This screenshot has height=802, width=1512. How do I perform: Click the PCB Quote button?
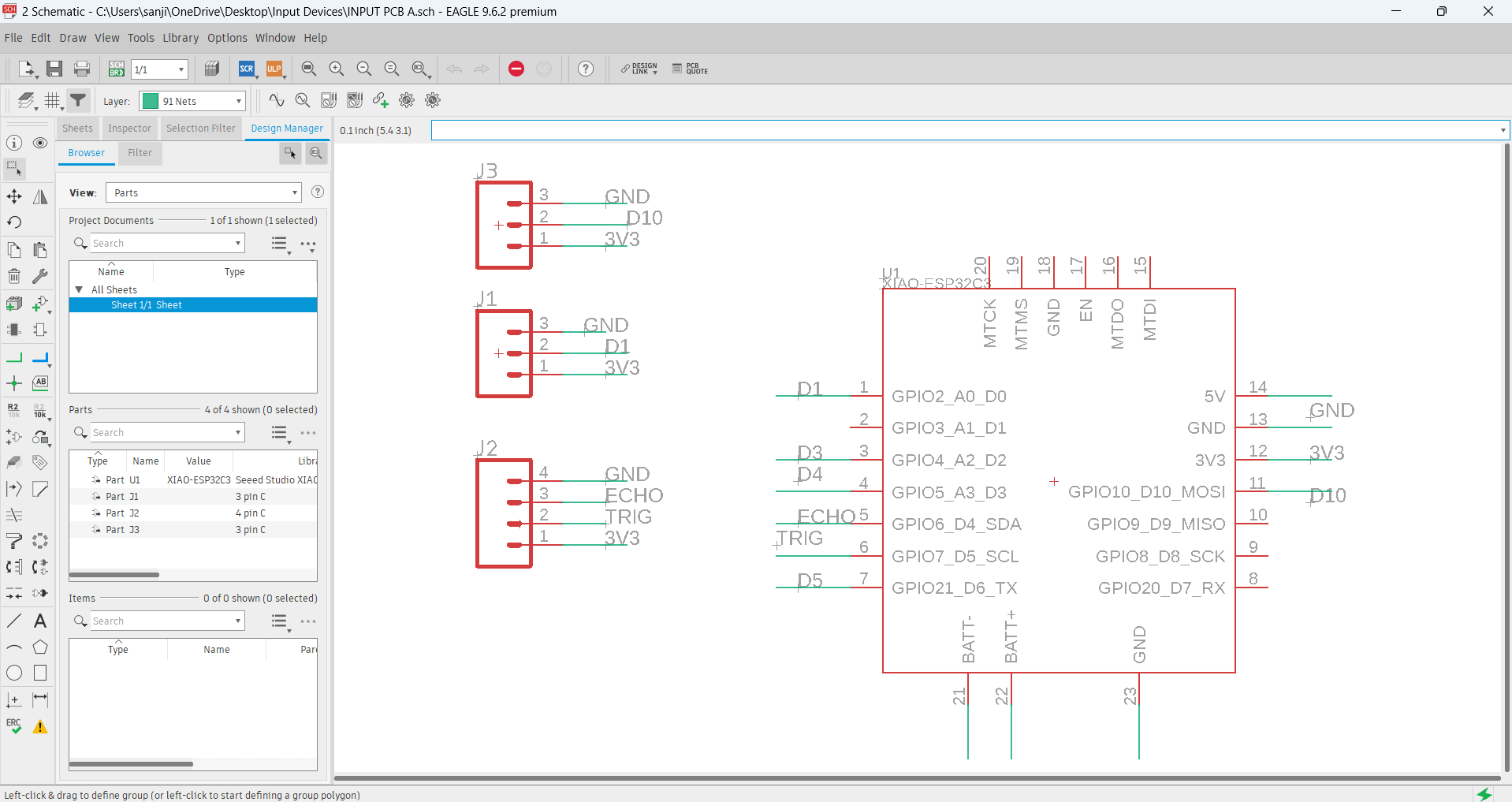[x=690, y=69]
